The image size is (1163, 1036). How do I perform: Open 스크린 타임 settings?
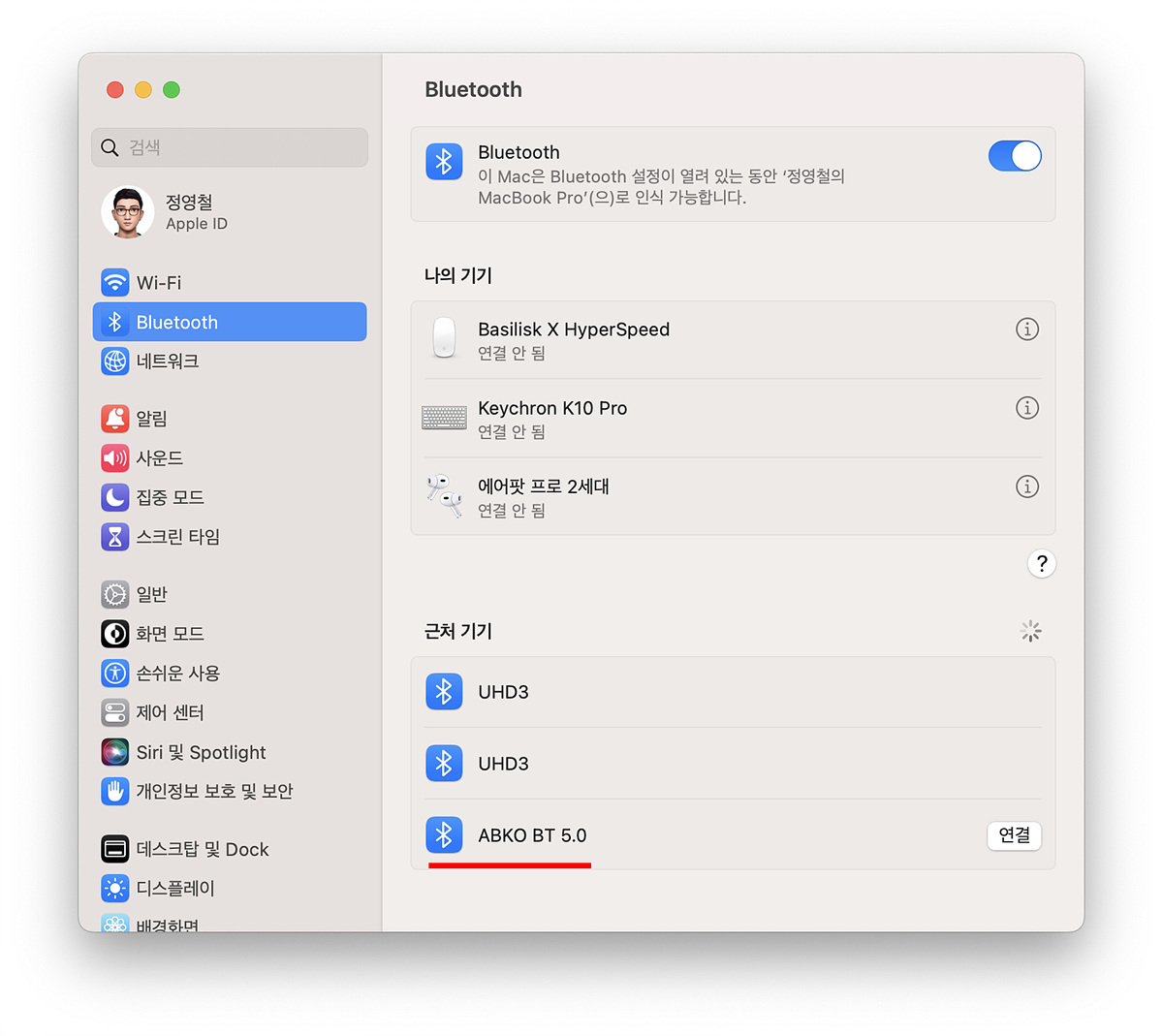pos(230,537)
